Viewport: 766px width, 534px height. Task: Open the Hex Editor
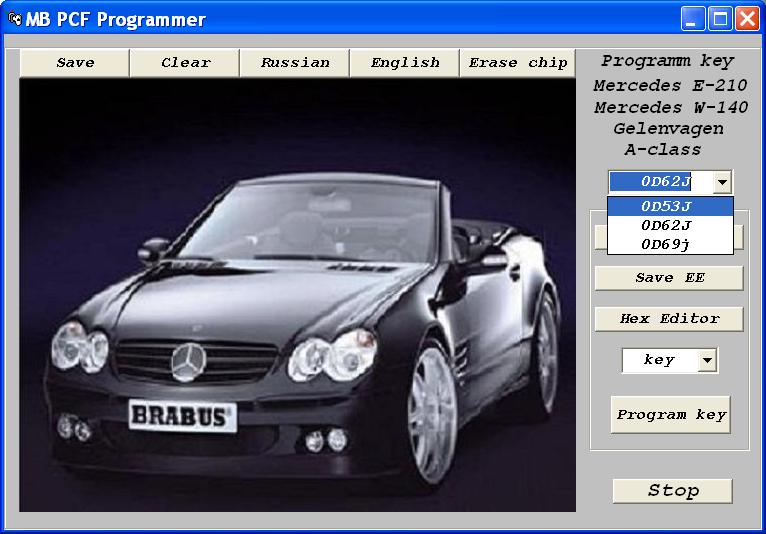(669, 319)
